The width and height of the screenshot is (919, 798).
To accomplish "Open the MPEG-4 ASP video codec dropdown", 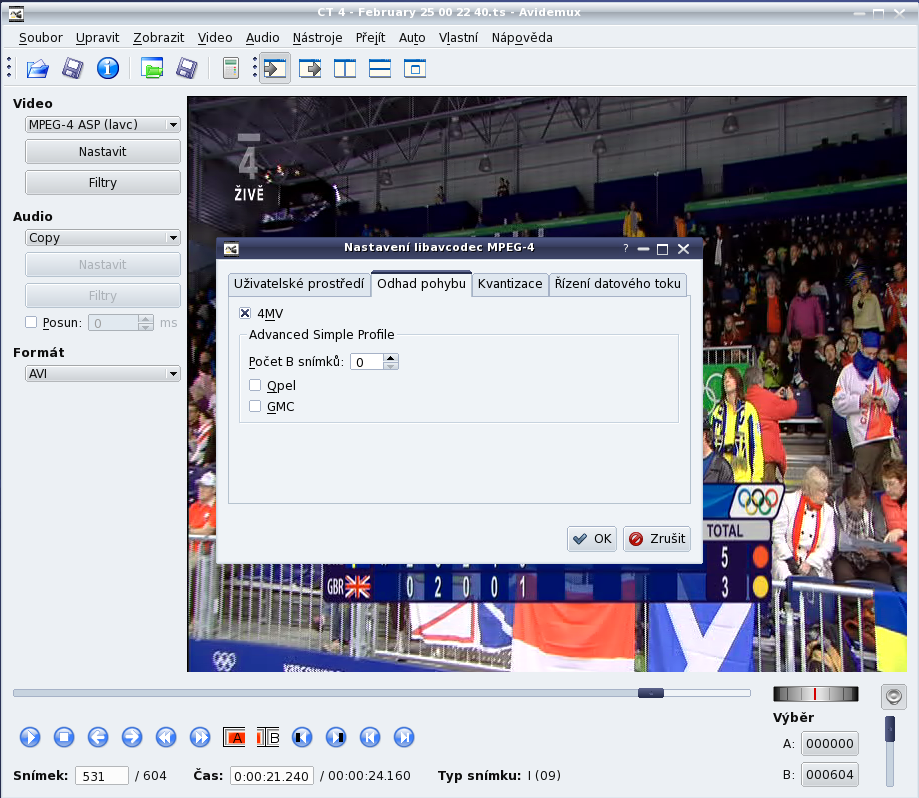I will (102, 125).
